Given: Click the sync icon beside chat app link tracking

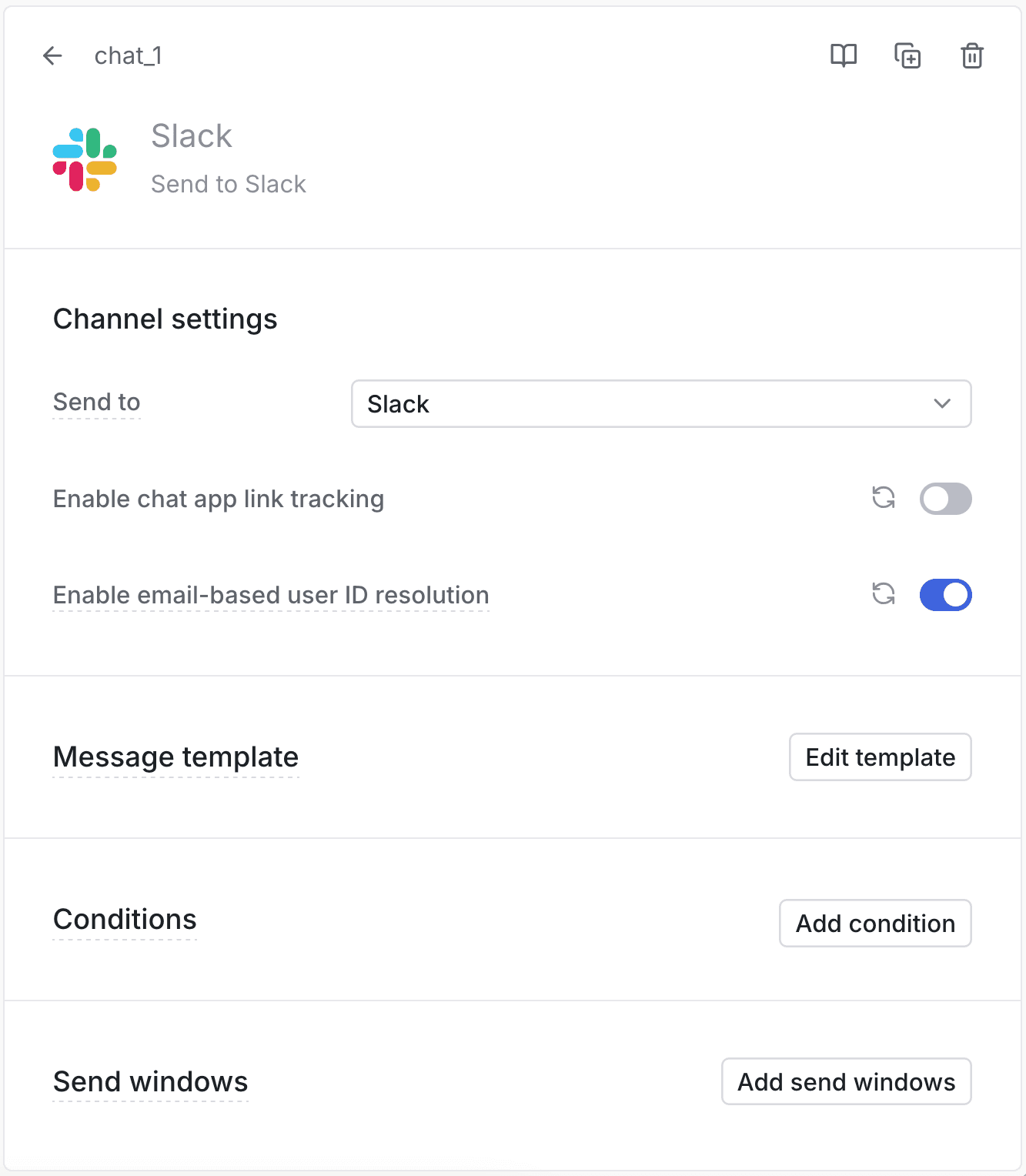Looking at the screenshot, I should (x=884, y=499).
